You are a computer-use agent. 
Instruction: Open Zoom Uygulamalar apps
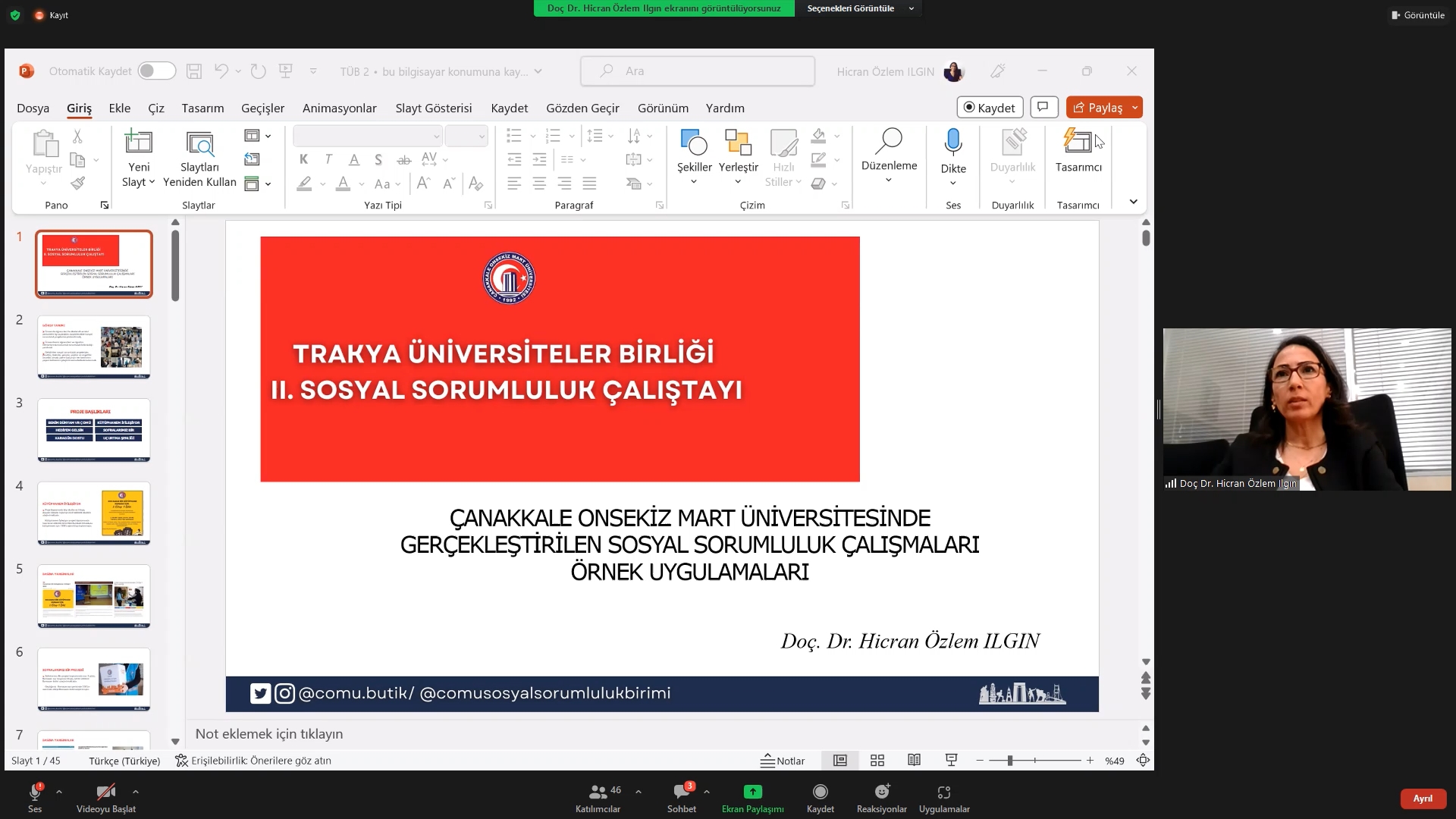click(944, 799)
